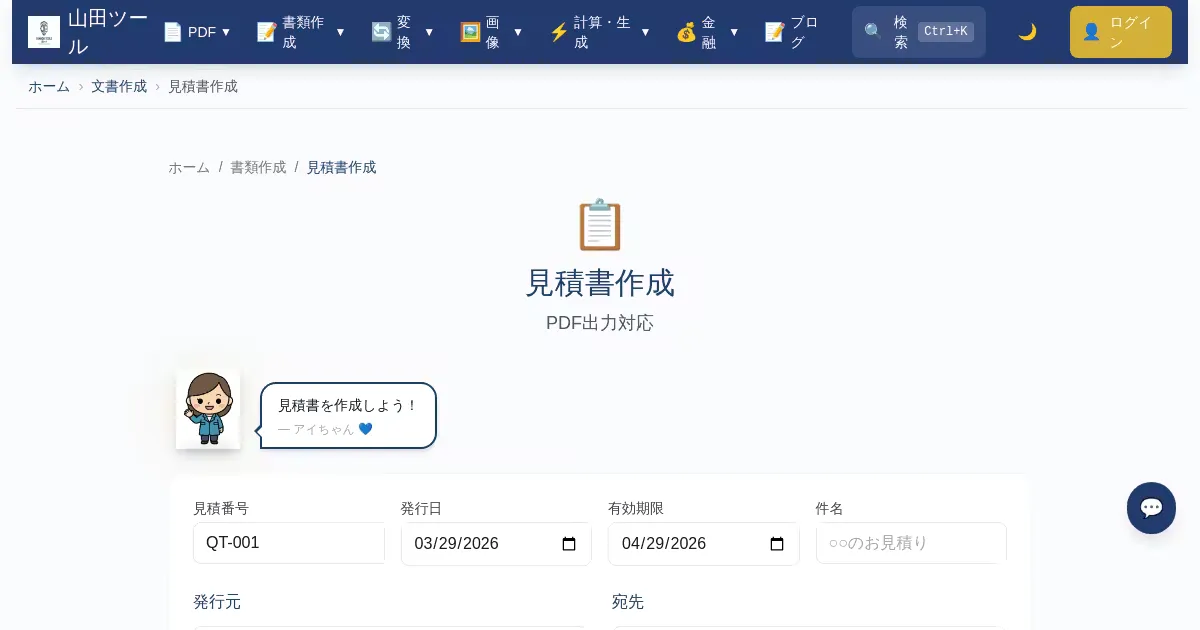This screenshot has height=630, width=1200.
Task: Open calendar picker for 有効期限 field
Action: tap(776, 544)
